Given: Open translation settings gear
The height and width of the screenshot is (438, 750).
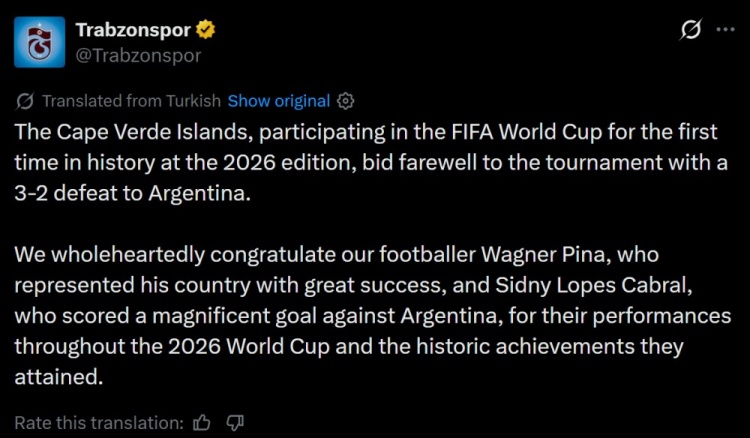Looking at the screenshot, I should pos(345,101).
